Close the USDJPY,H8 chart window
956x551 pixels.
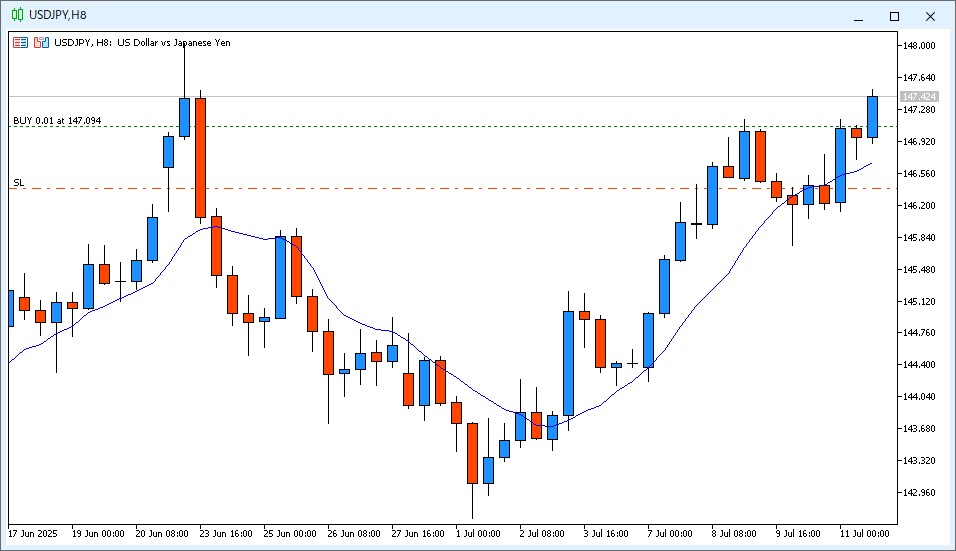930,16
